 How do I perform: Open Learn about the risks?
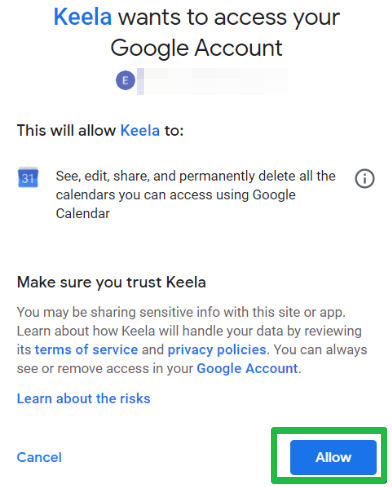click(84, 399)
